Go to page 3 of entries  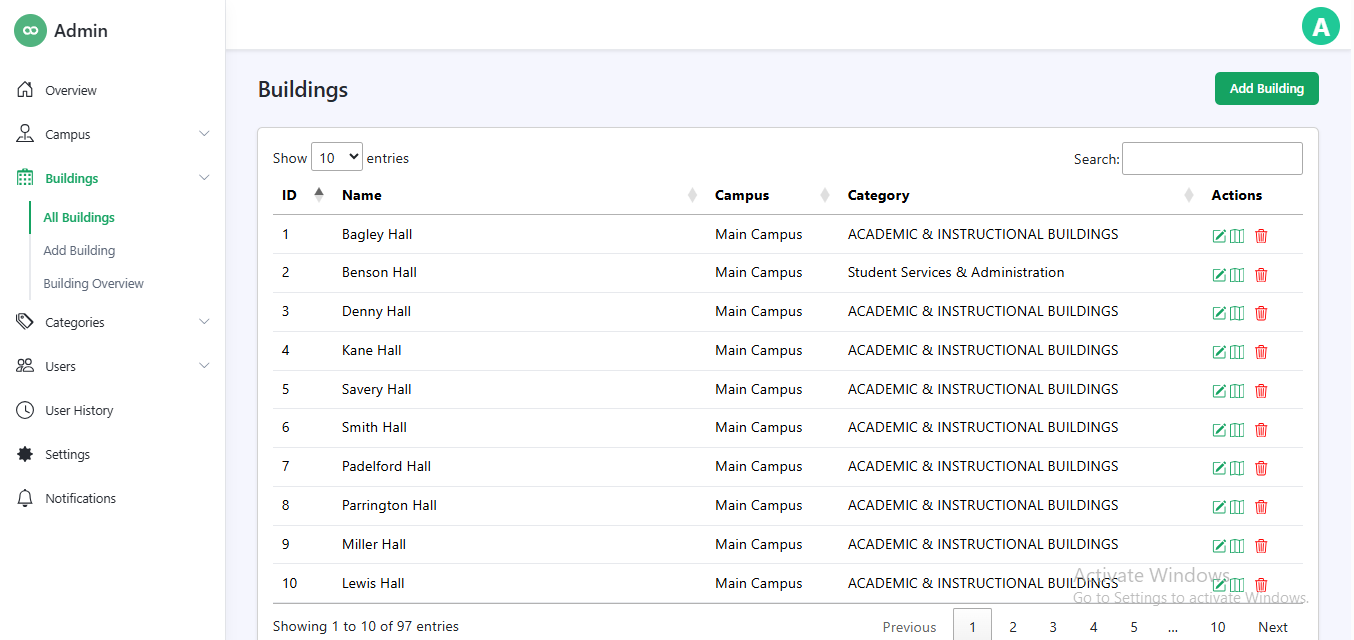pyautogui.click(x=1053, y=627)
